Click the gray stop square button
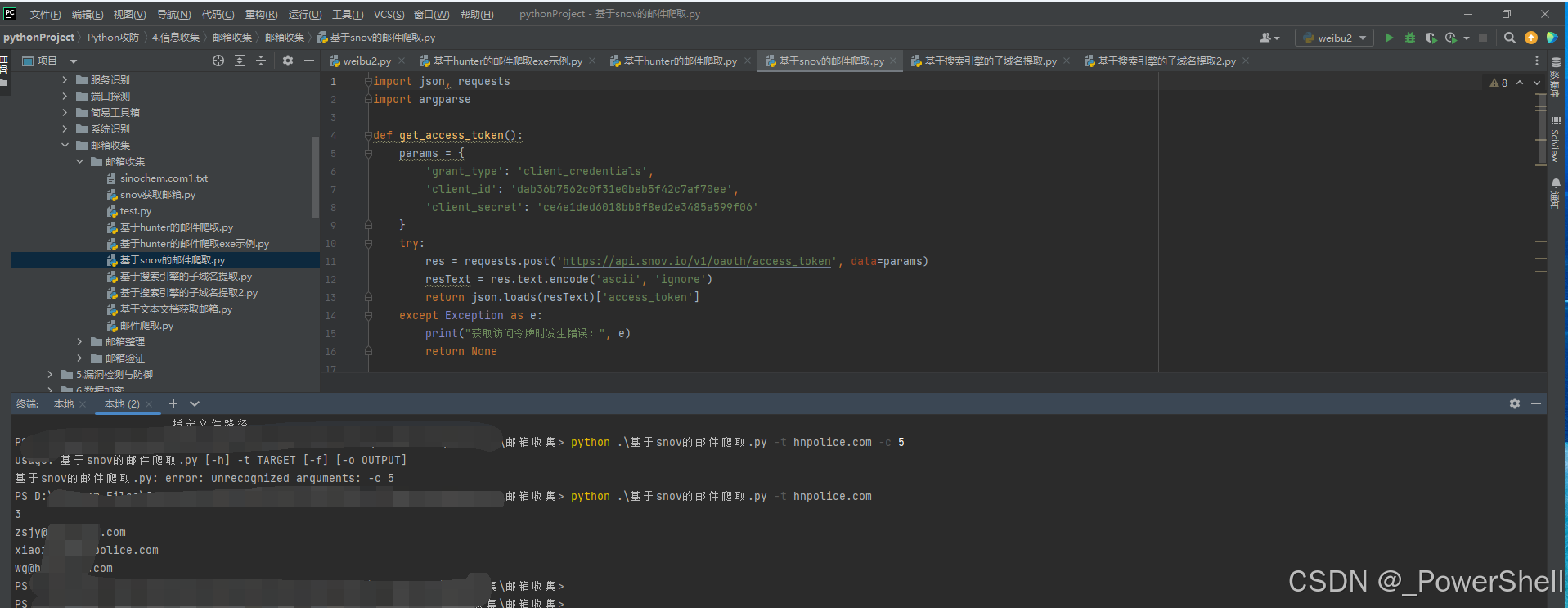The image size is (1568, 608). pyautogui.click(x=1483, y=38)
